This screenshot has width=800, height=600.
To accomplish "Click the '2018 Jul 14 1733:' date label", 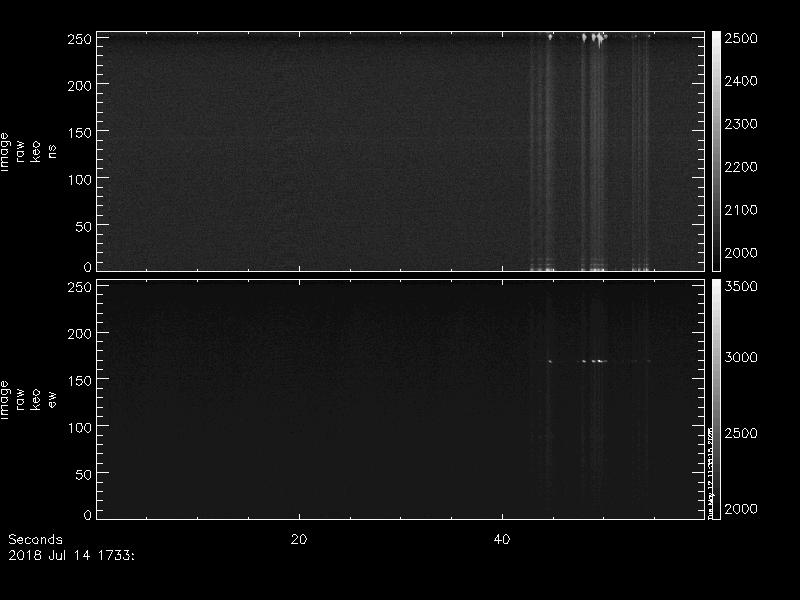I will point(71,555).
